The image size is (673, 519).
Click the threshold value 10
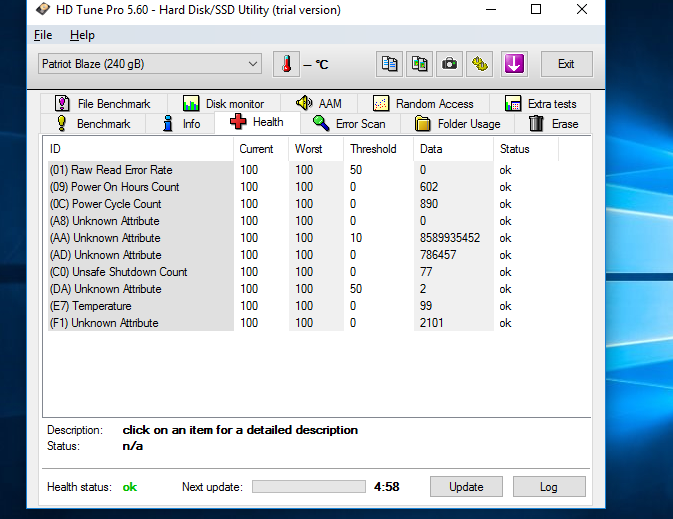click(x=356, y=238)
